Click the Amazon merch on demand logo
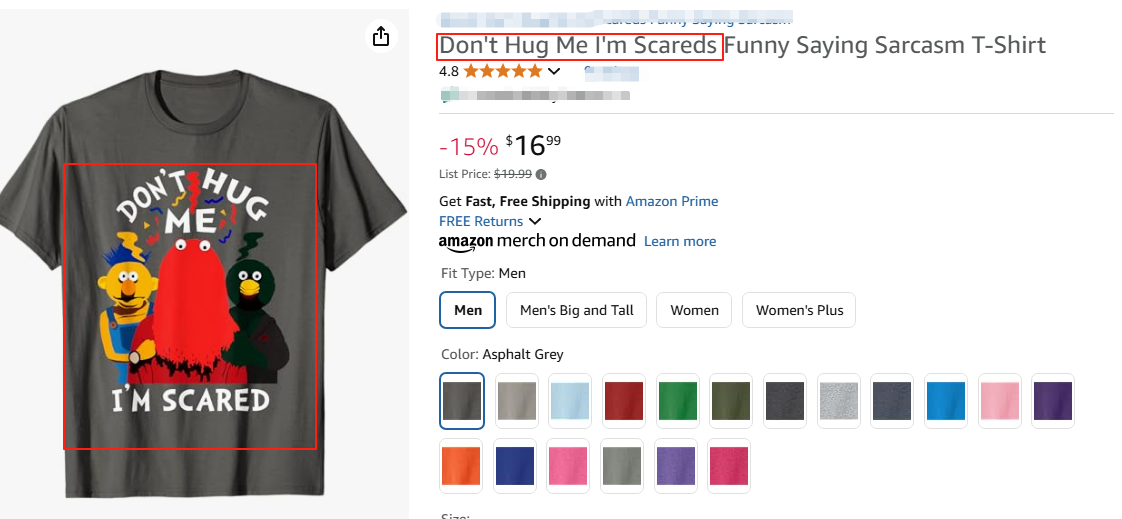Screen dimensions: 1122x519 [x=537, y=241]
